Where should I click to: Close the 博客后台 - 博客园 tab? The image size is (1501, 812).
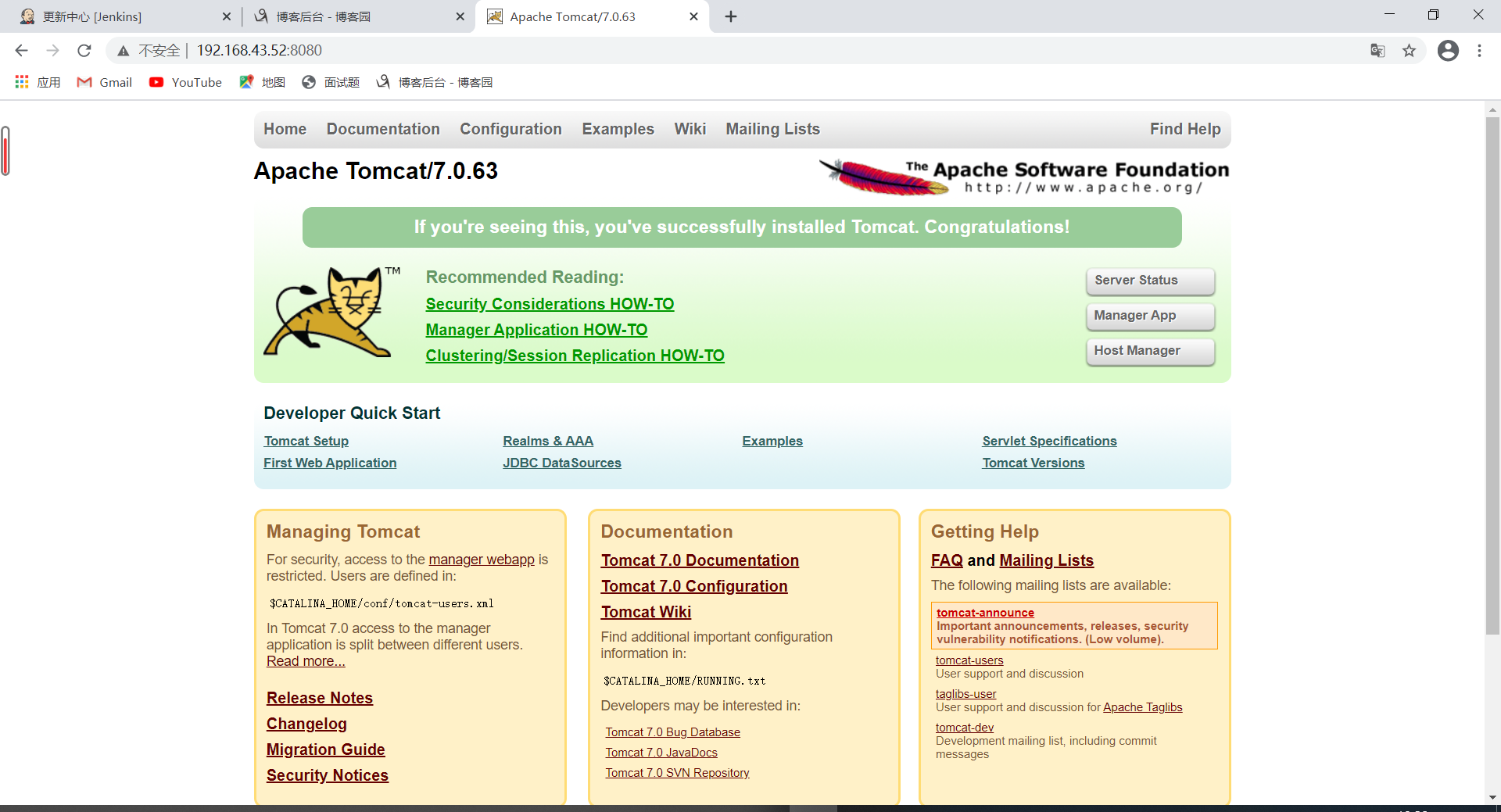(x=460, y=16)
